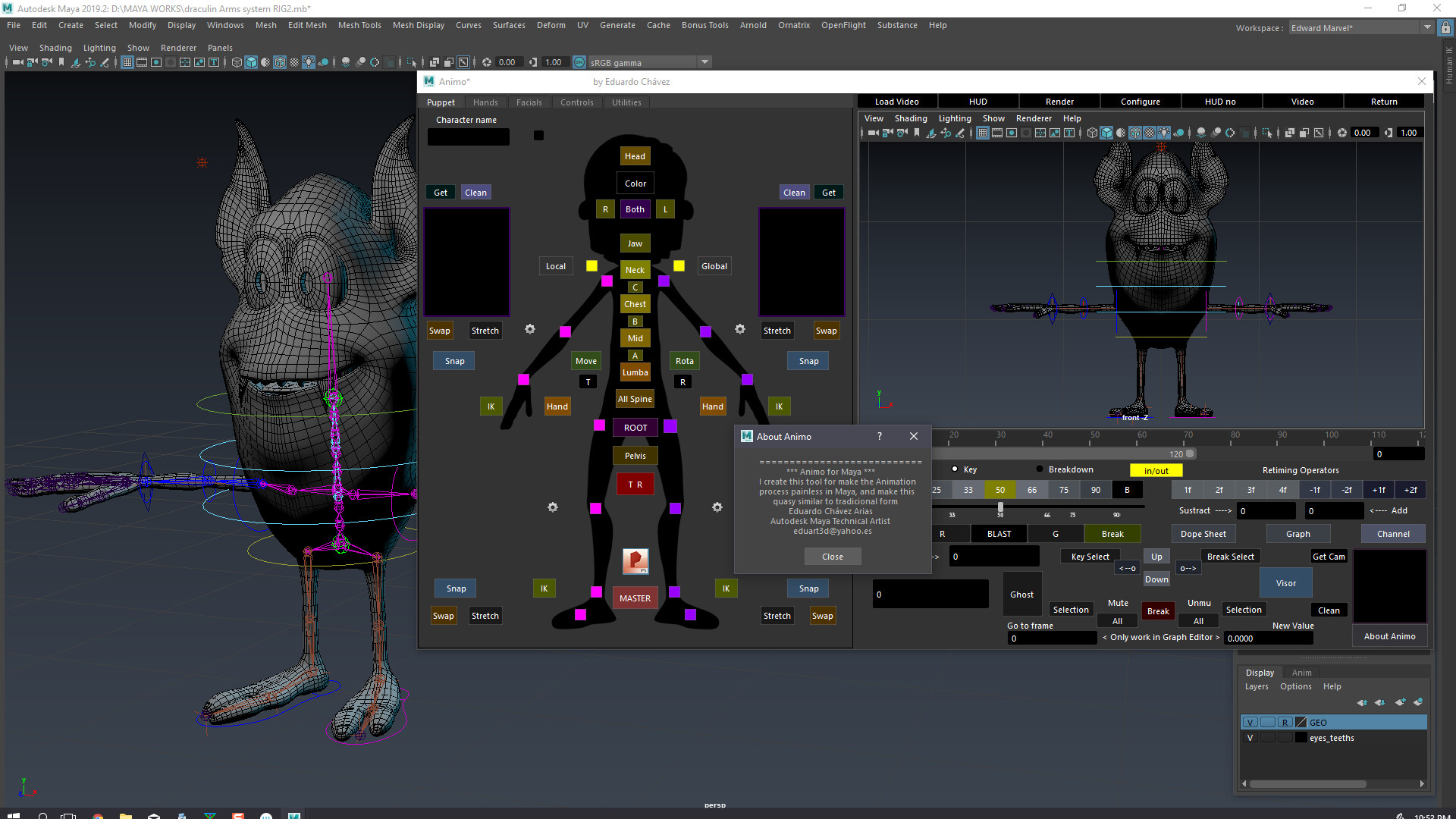
Task: Click the Dope Sheet button
Action: 1203,534
